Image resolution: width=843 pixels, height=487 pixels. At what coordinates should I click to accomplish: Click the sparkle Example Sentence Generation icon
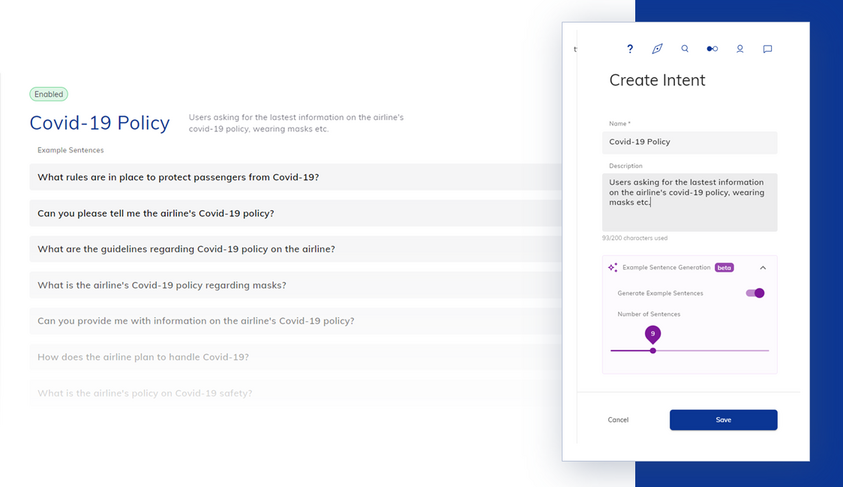pos(612,267)
